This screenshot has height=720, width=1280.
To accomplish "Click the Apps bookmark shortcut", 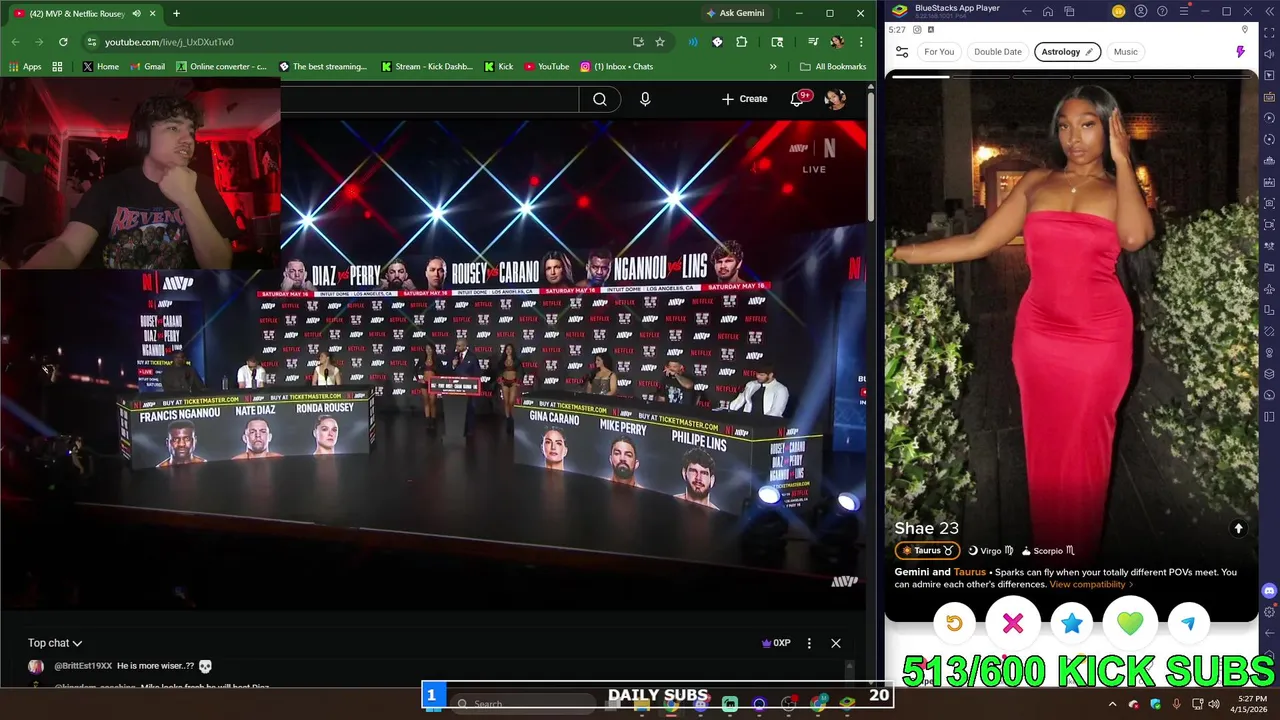I will tap(25, 67).
